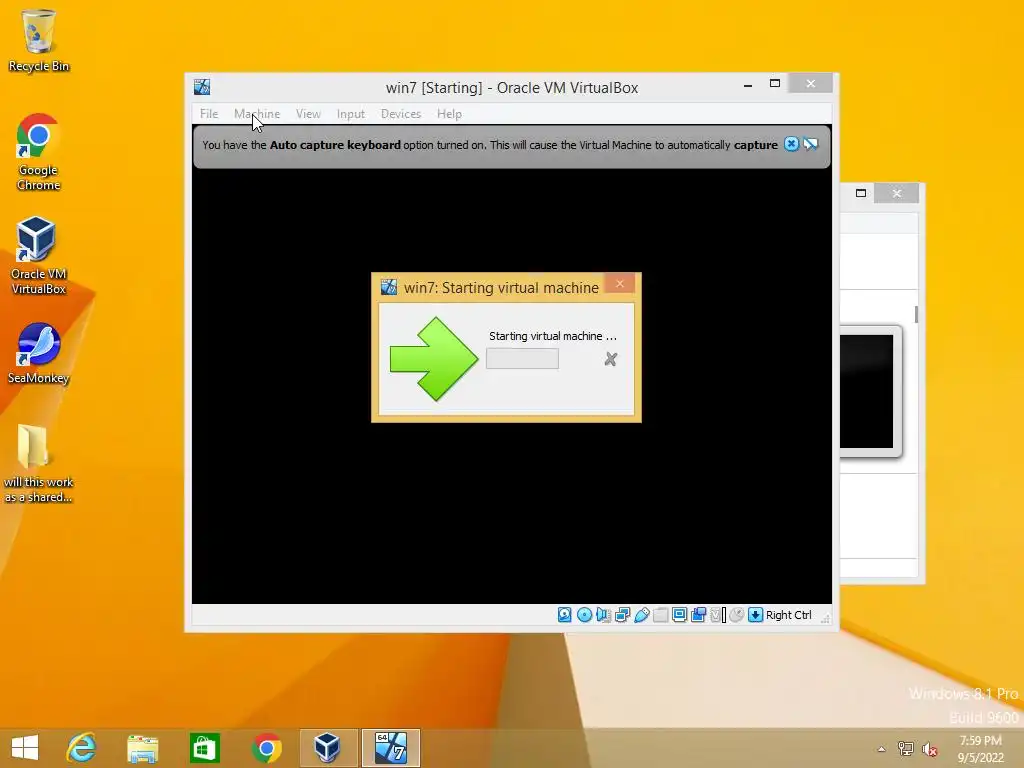Click the window resize grip in status bar
The height and width of the screenshot is (768, 1024).
(825, 618)
